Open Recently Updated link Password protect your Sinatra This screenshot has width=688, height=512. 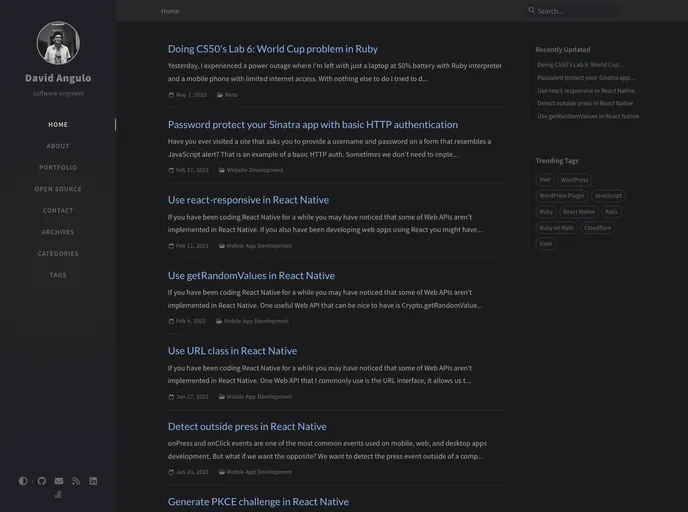(586, 78)
